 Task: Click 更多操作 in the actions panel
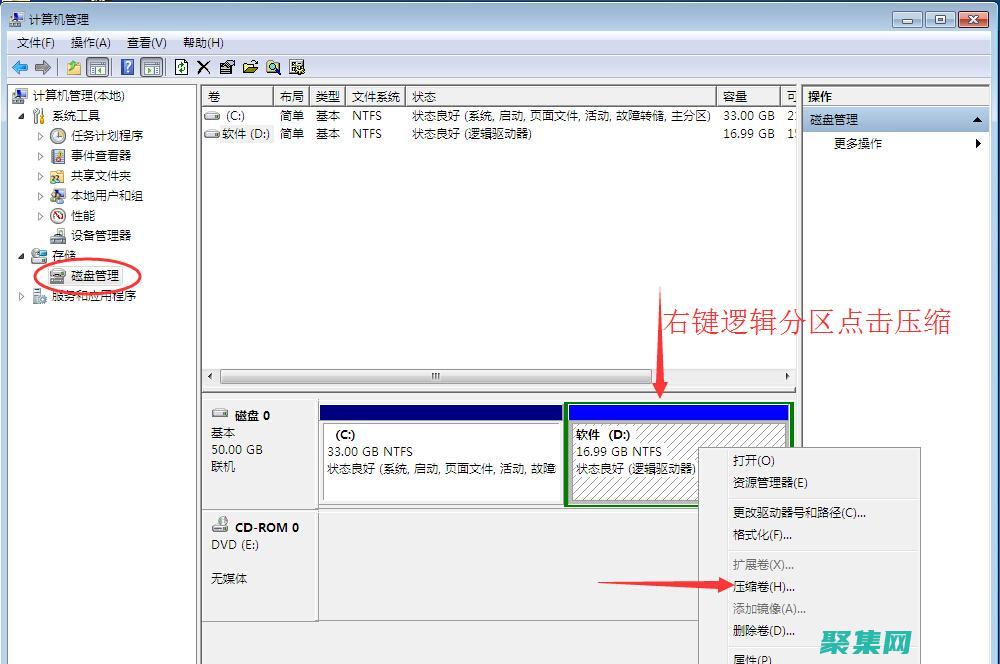[x=858, y=144]
